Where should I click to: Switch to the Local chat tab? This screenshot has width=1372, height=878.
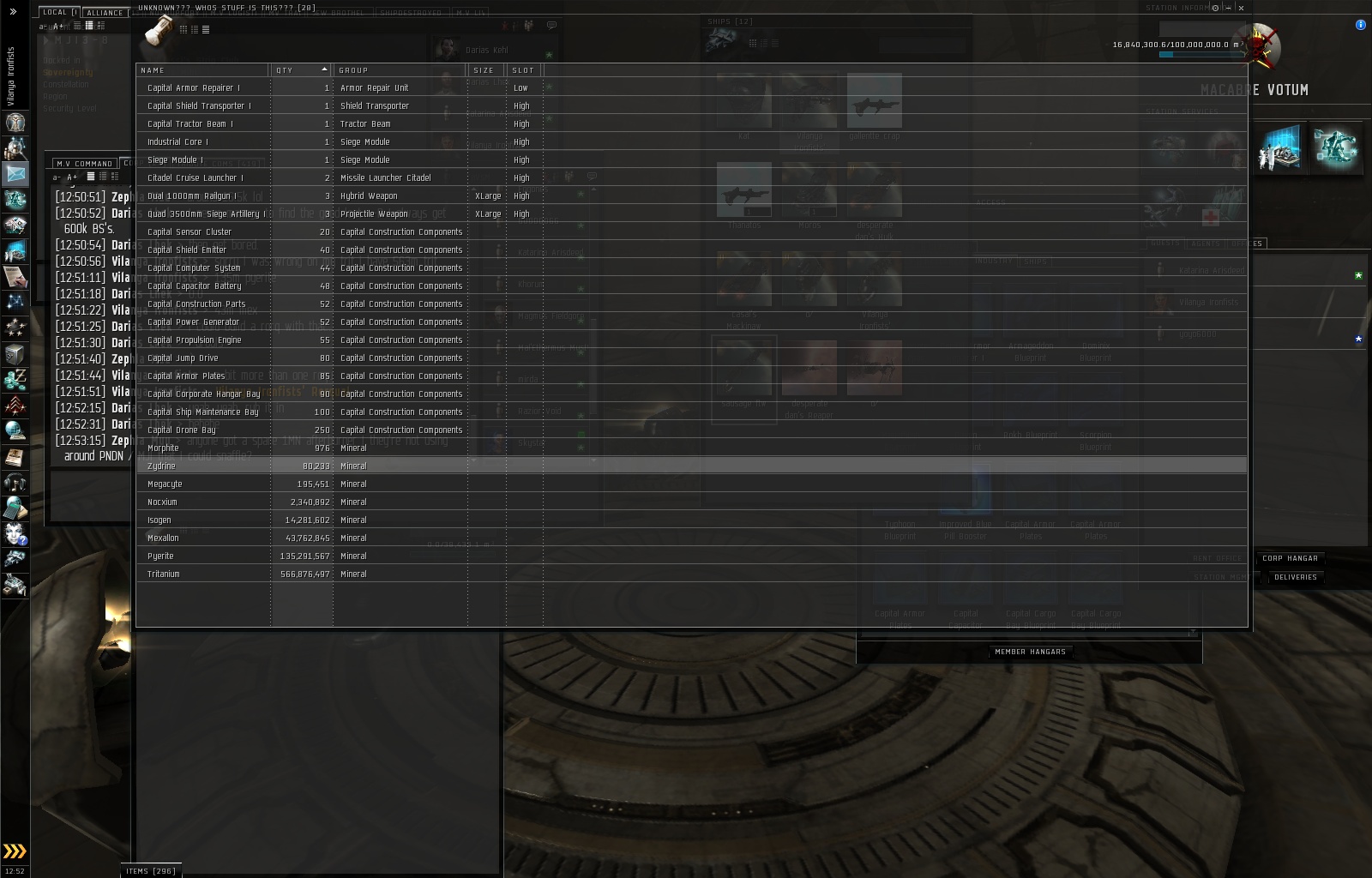pyautogui.click(x=57, y=12)
